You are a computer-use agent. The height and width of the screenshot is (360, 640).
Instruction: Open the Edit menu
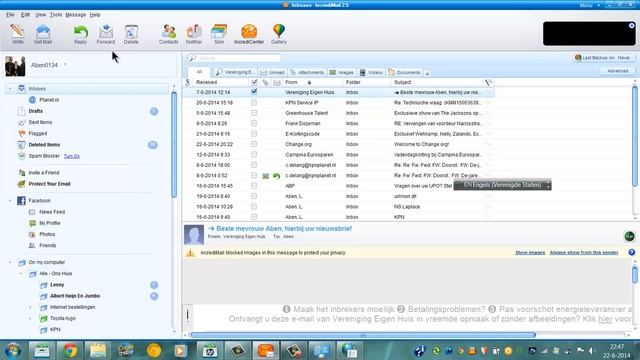click(x=25, y=15)
